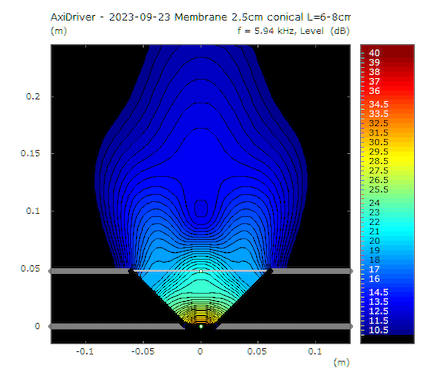Click the 20 dB legend value
The height and width of the screenshot is (371, 425).
pos(374,241)
